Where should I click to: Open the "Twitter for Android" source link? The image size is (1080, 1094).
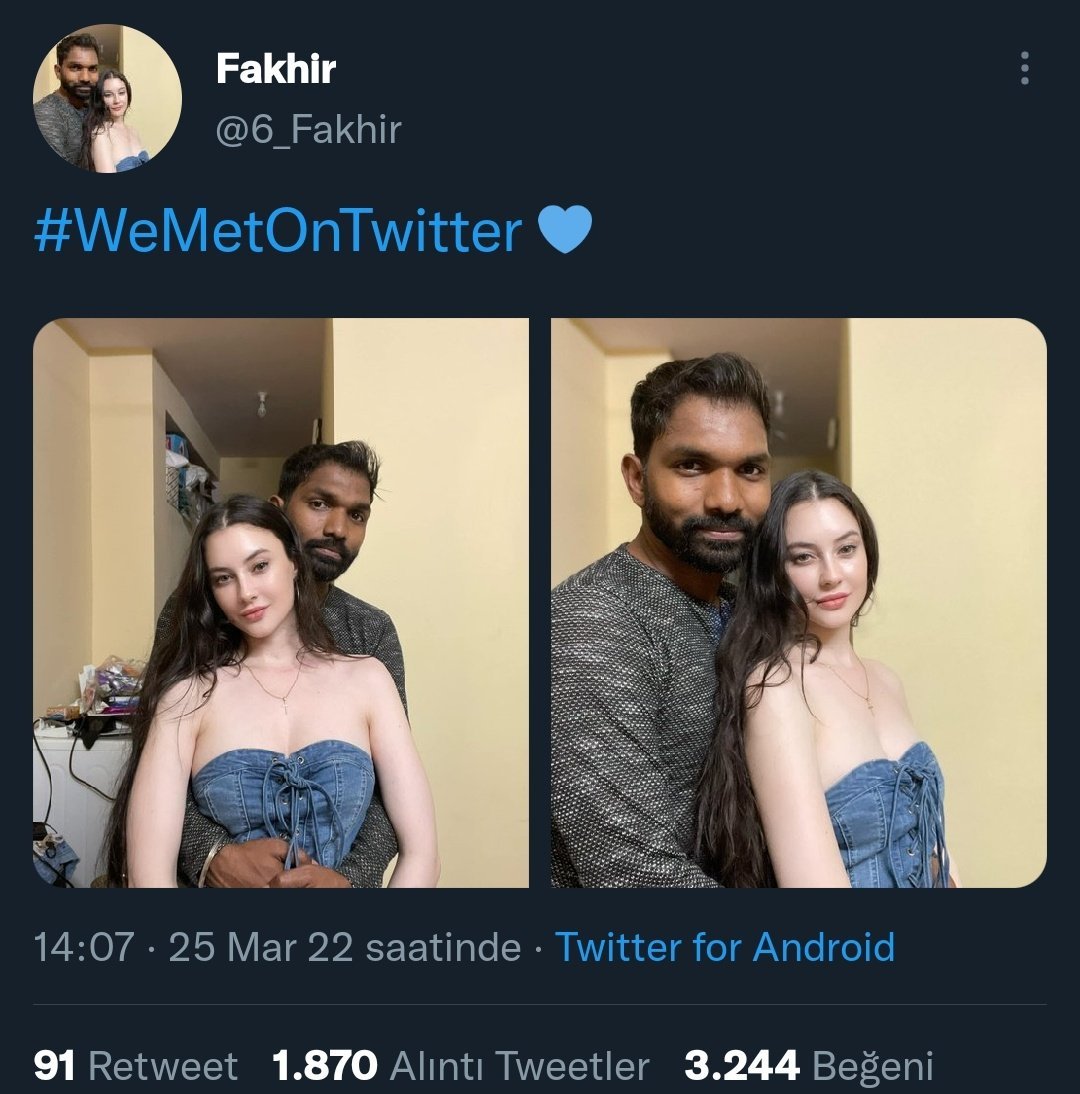(x=725, y=947)
